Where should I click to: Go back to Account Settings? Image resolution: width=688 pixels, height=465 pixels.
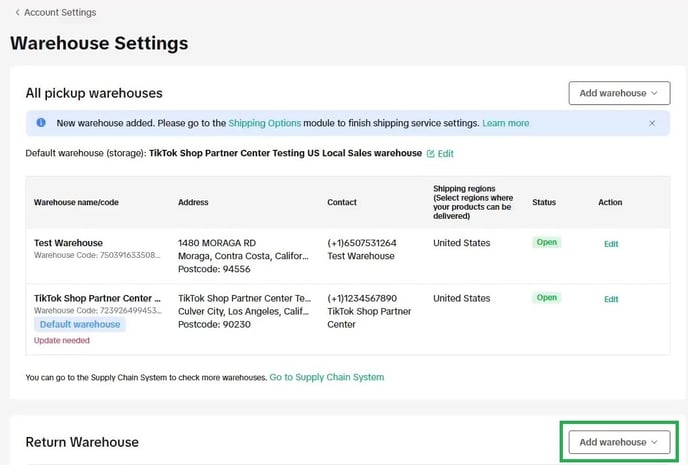(x=60, y=12)
